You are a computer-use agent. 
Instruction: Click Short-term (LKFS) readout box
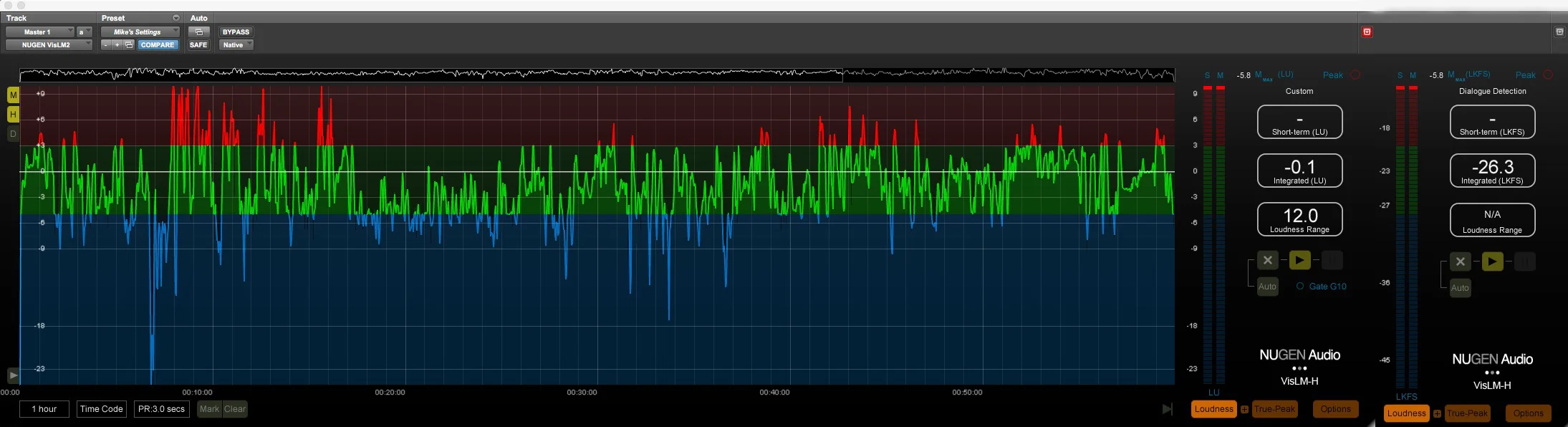tap(1492, 122)
